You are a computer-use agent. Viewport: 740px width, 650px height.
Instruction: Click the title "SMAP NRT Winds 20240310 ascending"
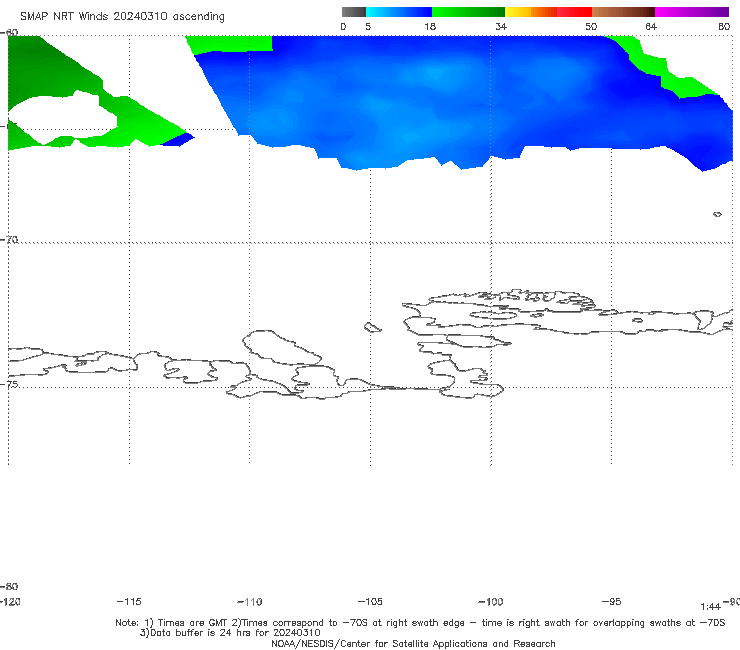tap(122, 16)
